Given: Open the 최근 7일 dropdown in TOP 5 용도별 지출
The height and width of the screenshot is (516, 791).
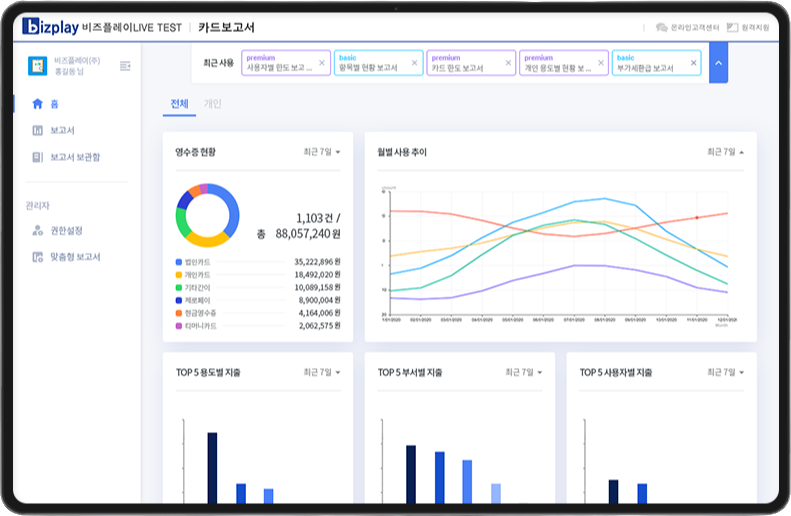Looking at the screenshot, I should point(322,372).
